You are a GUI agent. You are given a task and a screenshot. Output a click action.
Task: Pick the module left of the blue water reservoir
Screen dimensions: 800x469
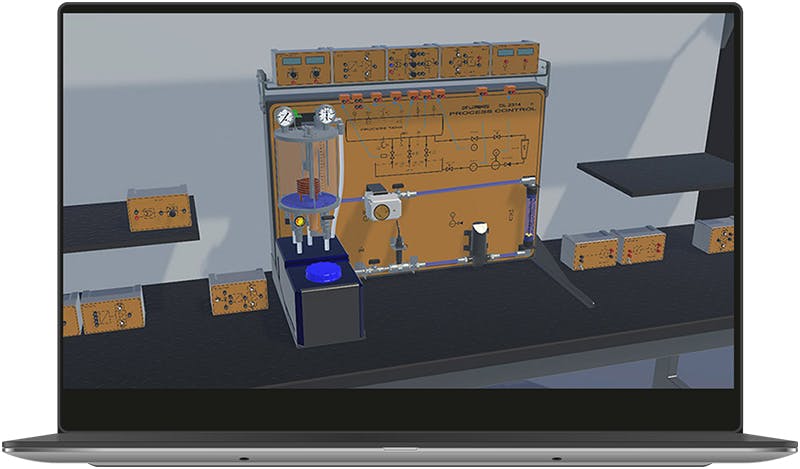click(x=239, y=292)
